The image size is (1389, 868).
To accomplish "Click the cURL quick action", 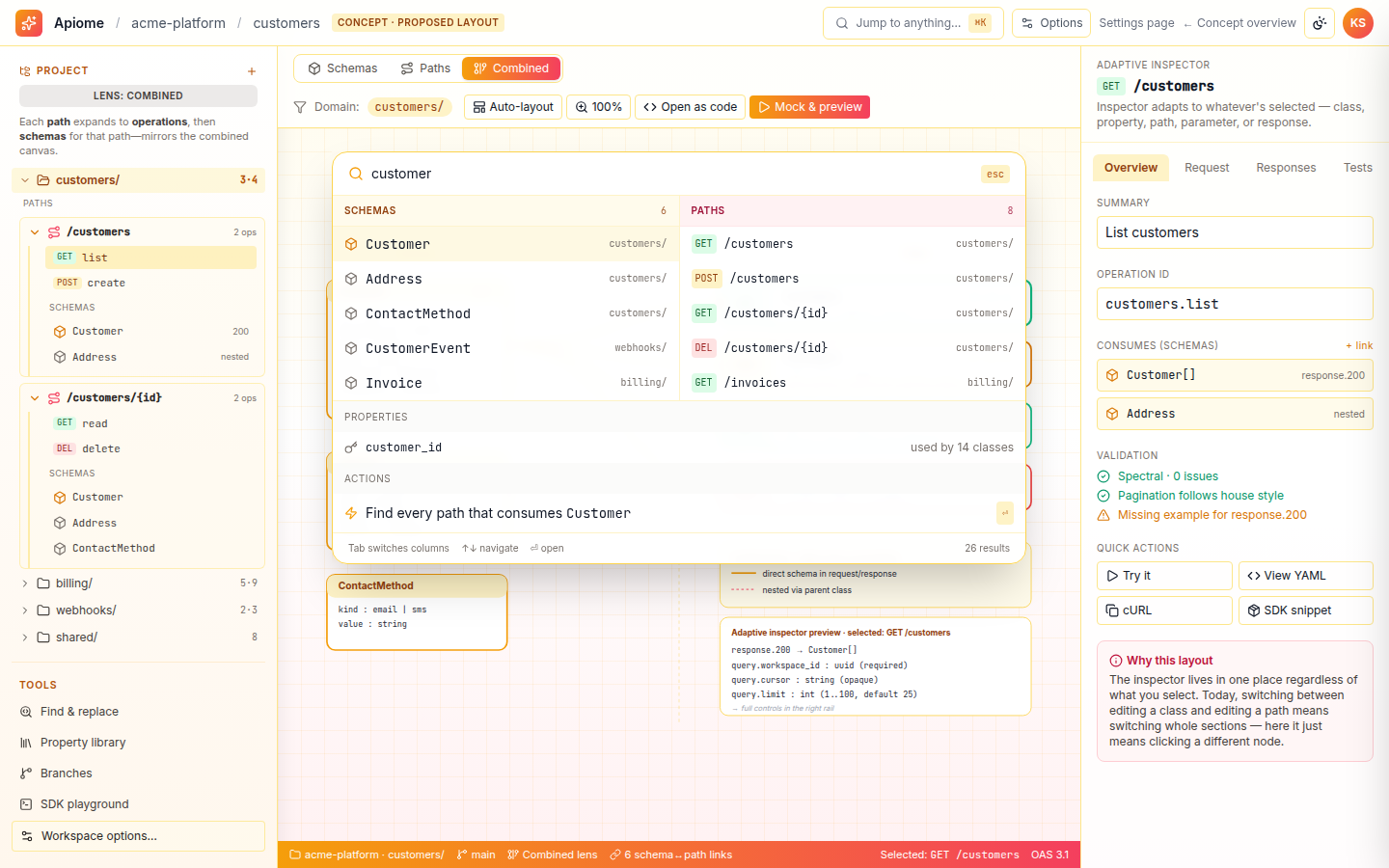I will [x=1164, y=610].
